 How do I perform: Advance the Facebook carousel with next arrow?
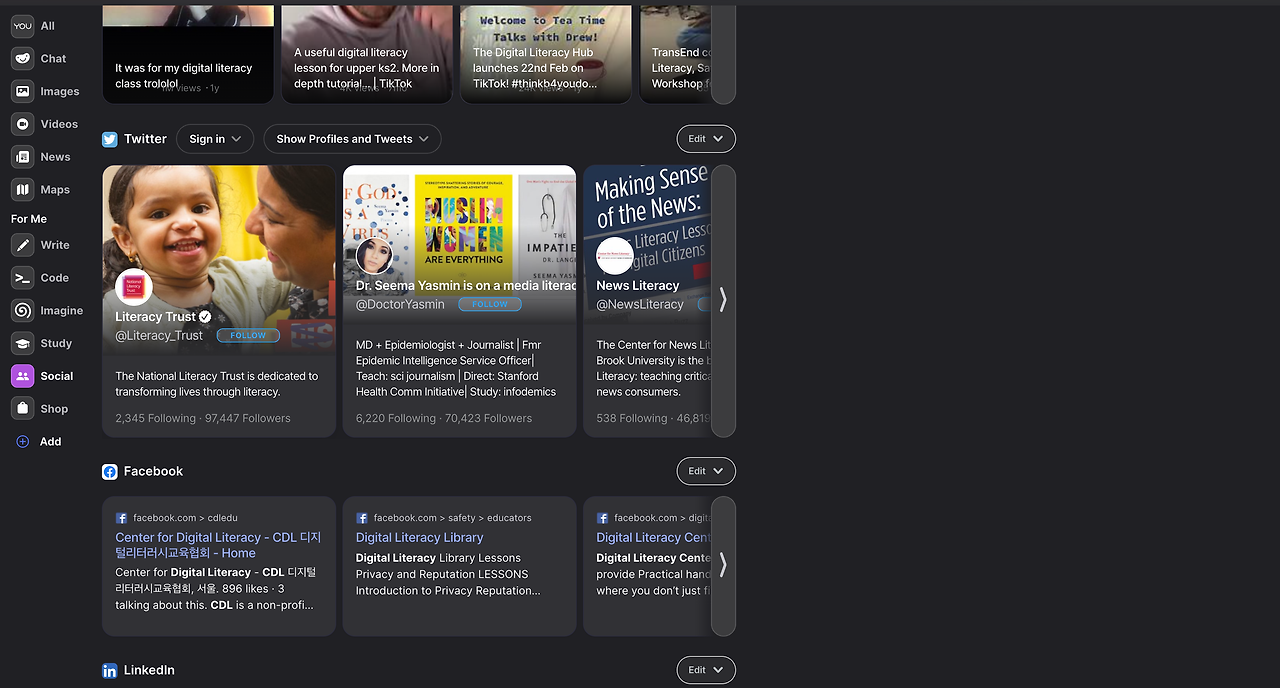723,566
